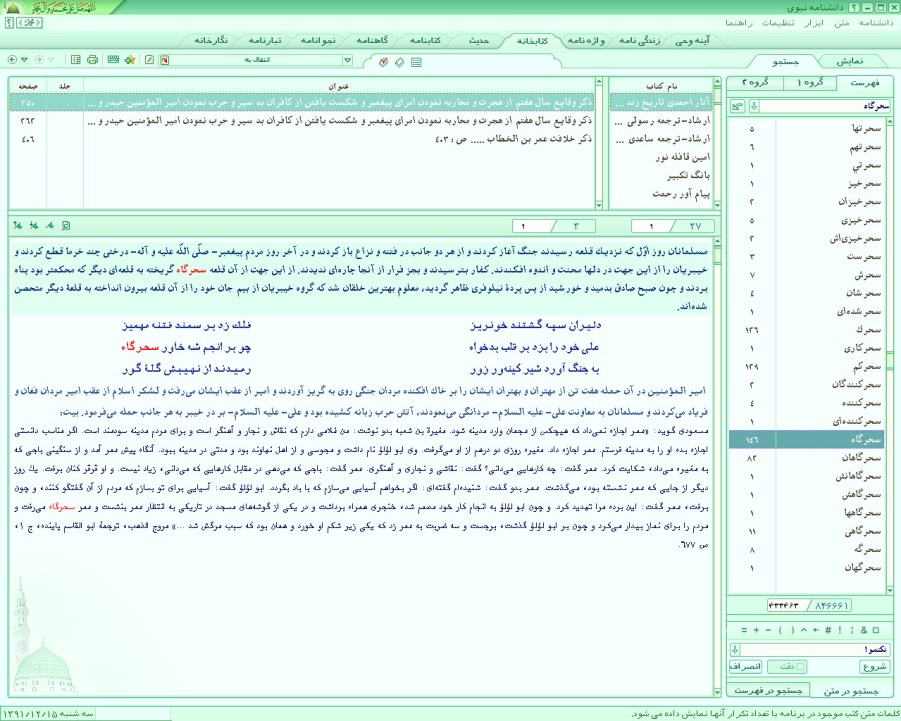Insert the exclamation mark operator symbol
Image resolution: width=901 pixels, height=721 pixels.
coord(840,630)
